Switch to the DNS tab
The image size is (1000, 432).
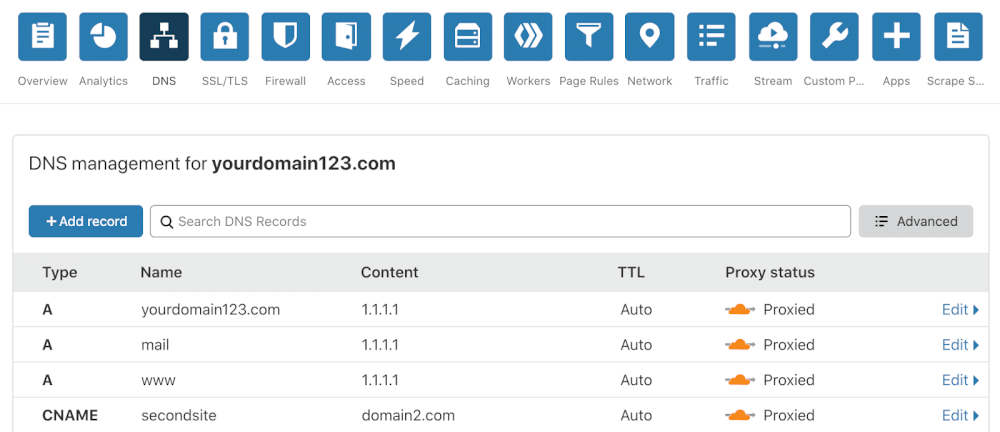pyautogui.click(x=164, y=37)
